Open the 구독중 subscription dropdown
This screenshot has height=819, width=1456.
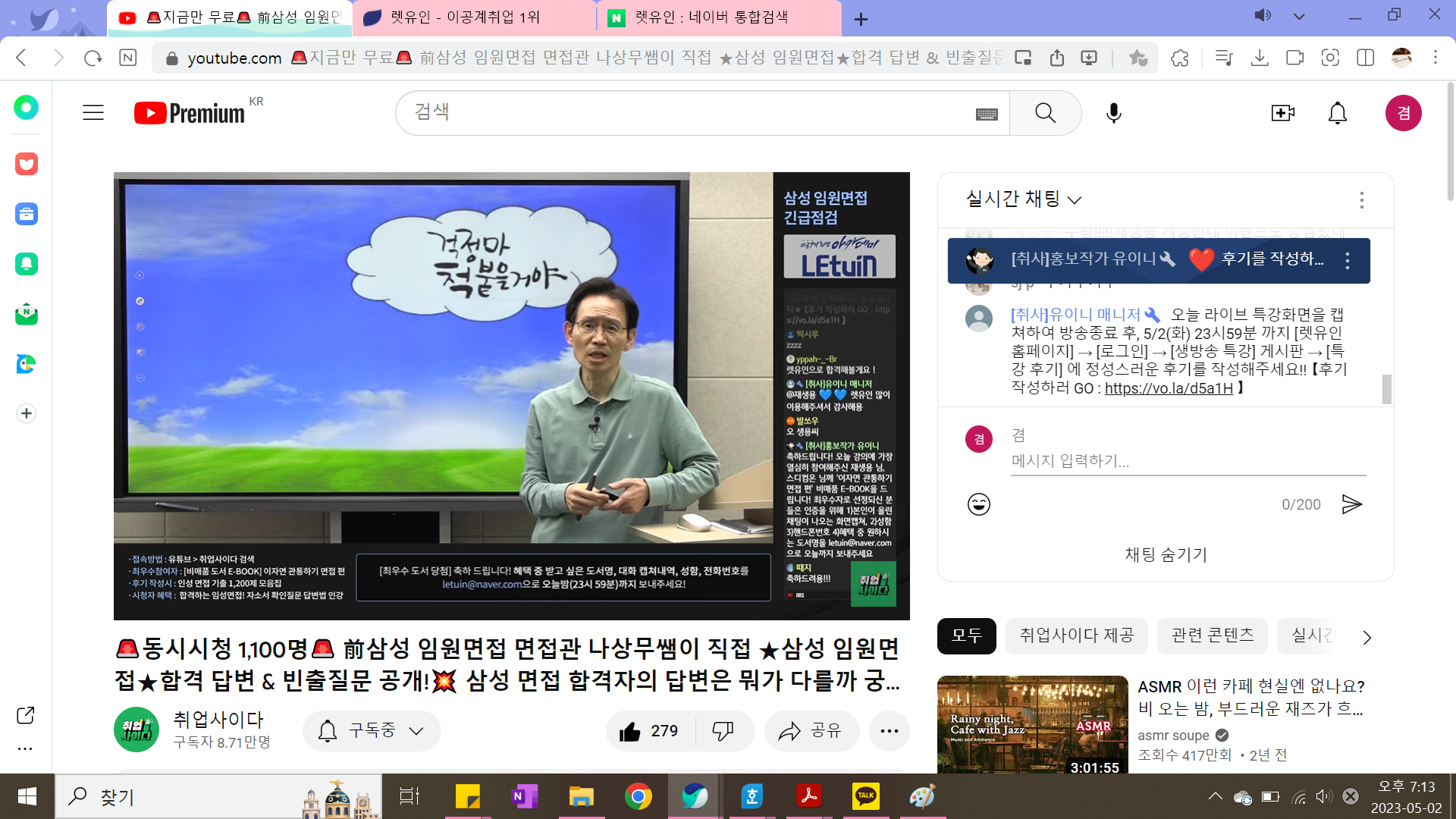372,731
